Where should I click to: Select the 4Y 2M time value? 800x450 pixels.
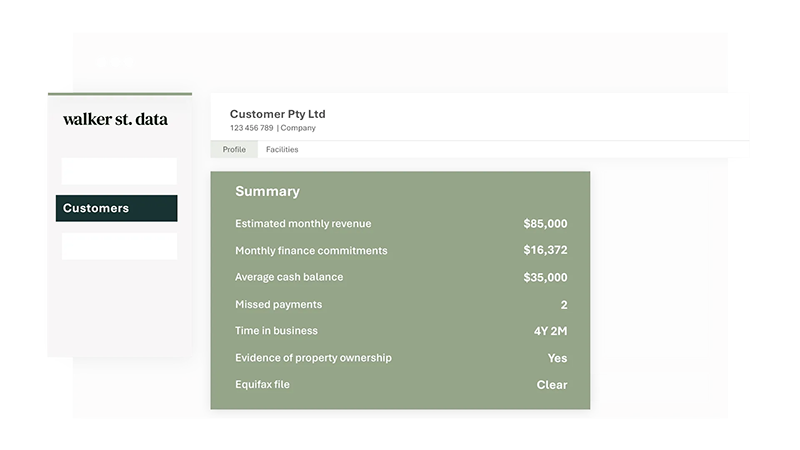(550, 331)
